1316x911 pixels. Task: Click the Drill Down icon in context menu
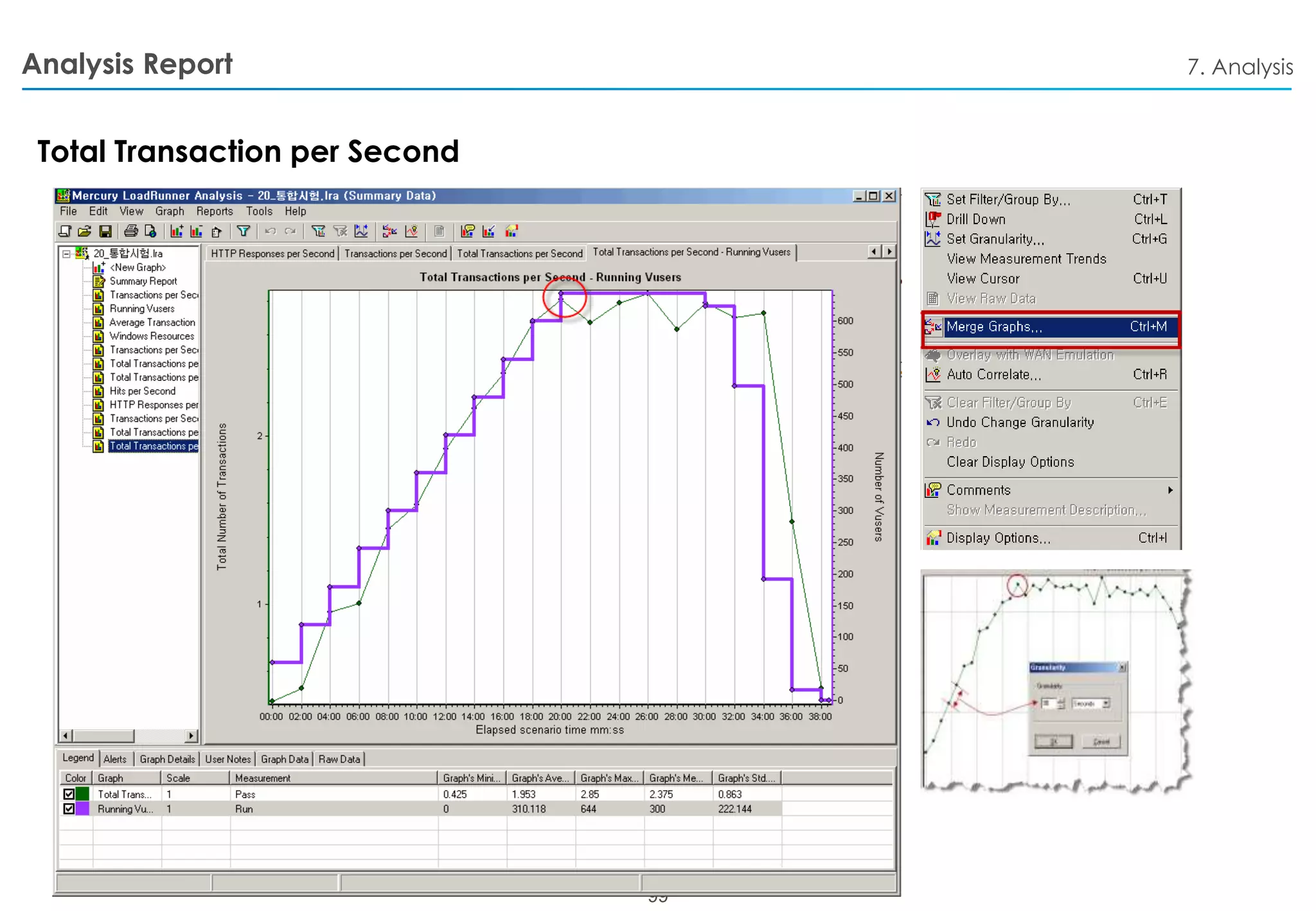(x=933, y=220)
